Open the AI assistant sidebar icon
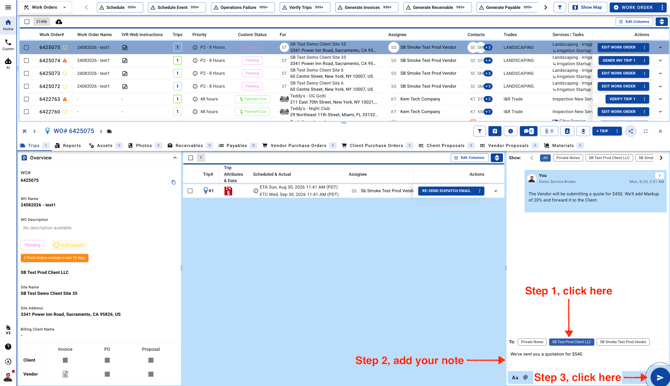Viewport: 670px width, 386px height. click(8, 63)
